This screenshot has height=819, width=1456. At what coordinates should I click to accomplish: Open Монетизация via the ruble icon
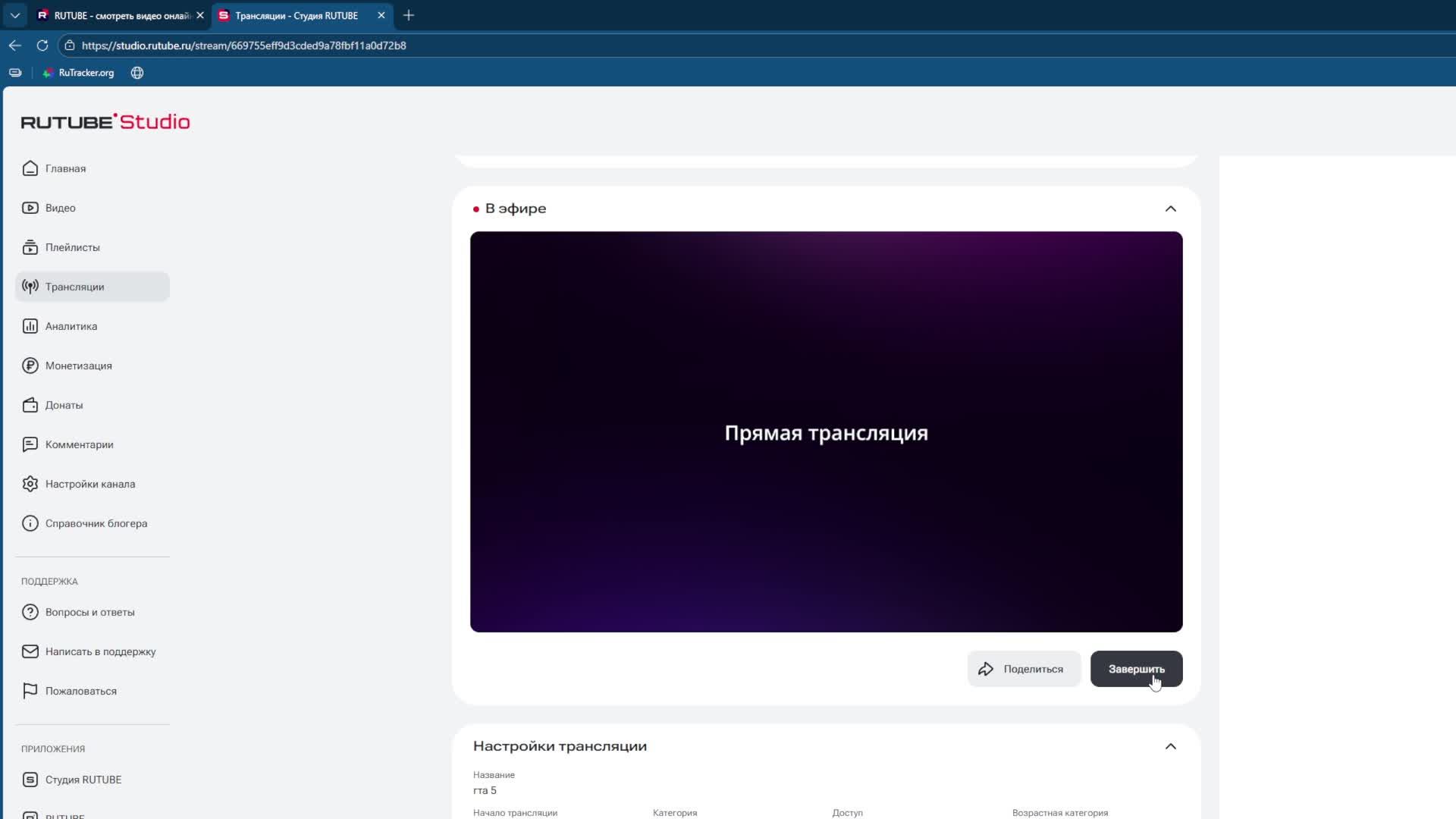[30, 366]
